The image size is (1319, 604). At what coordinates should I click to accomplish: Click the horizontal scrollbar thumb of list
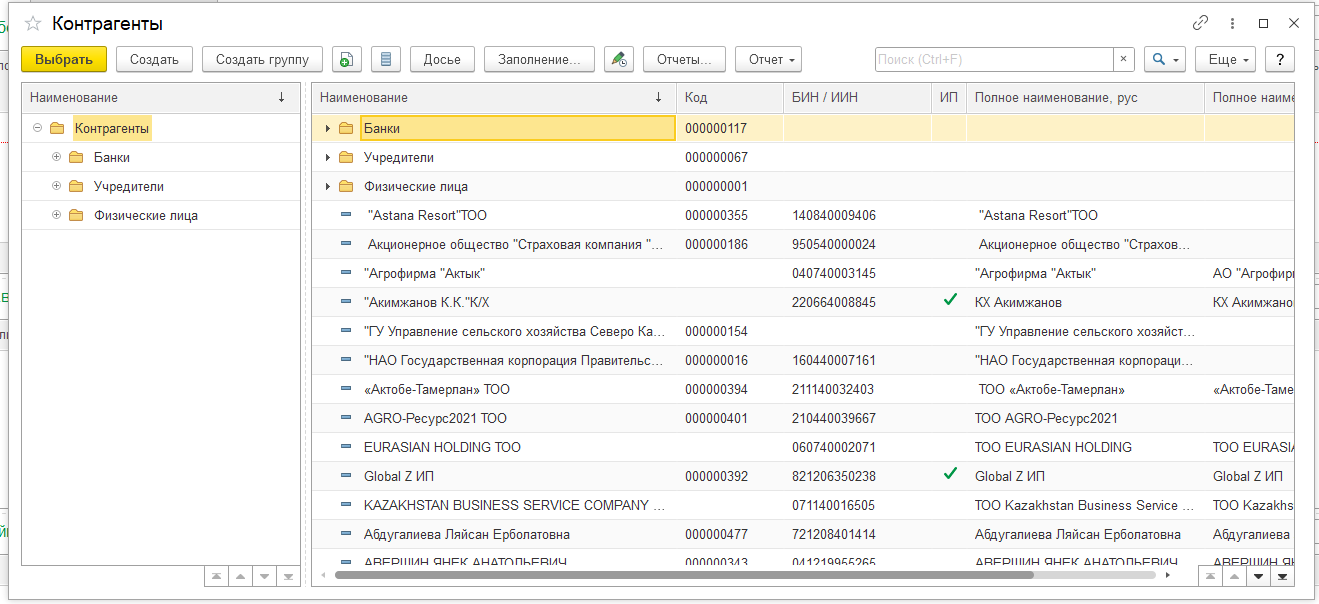683,575
